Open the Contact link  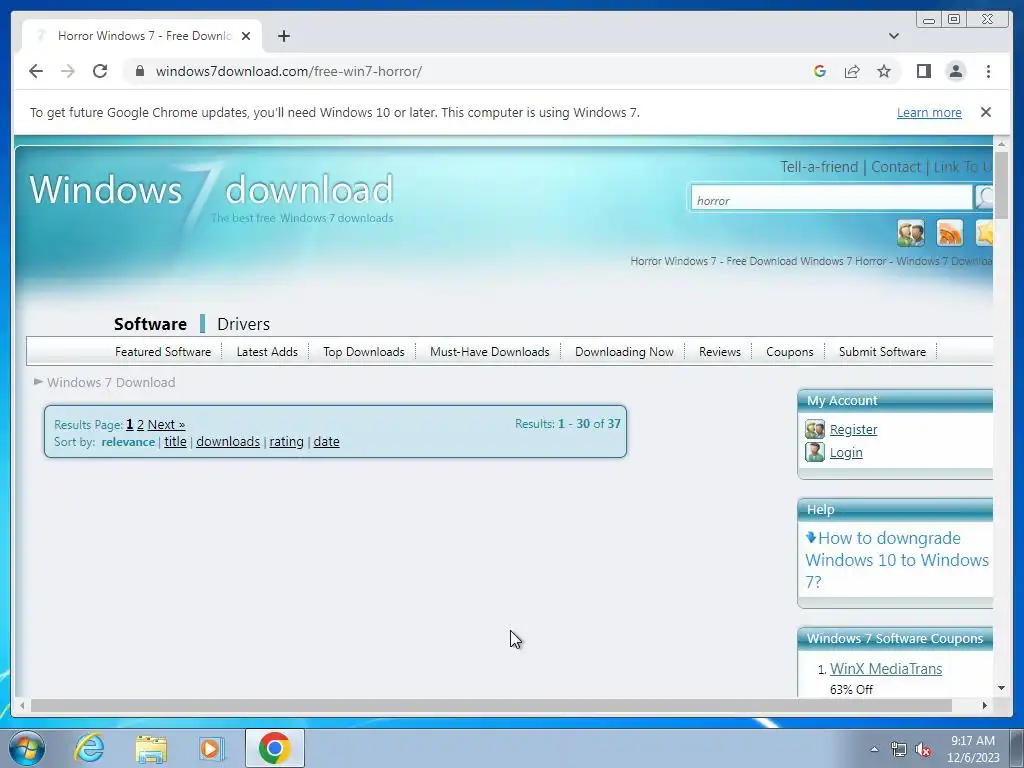(x=895, y=167)
